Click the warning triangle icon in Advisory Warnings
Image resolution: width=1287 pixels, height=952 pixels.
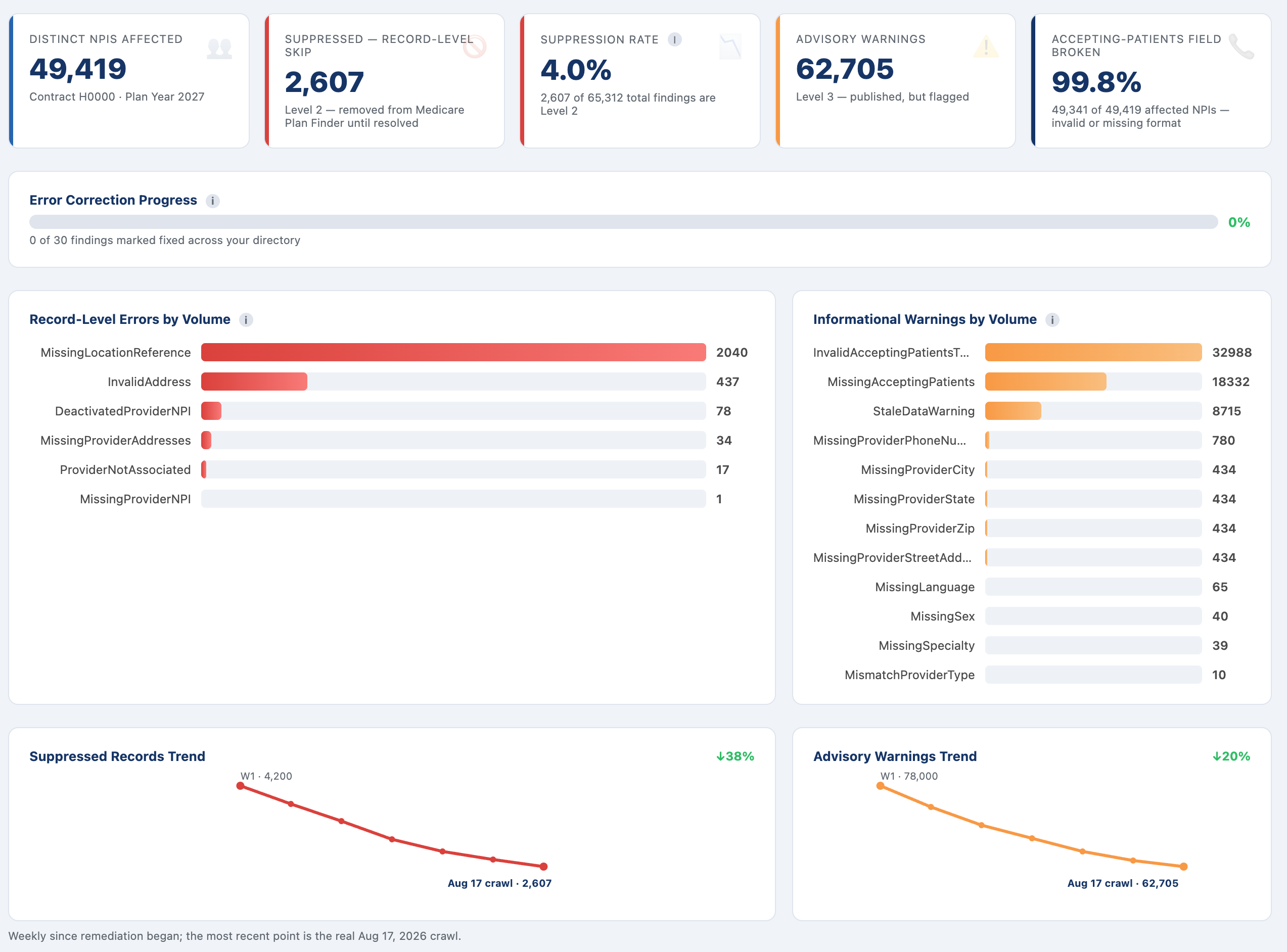pyautogui.click(x=986, y=47)
